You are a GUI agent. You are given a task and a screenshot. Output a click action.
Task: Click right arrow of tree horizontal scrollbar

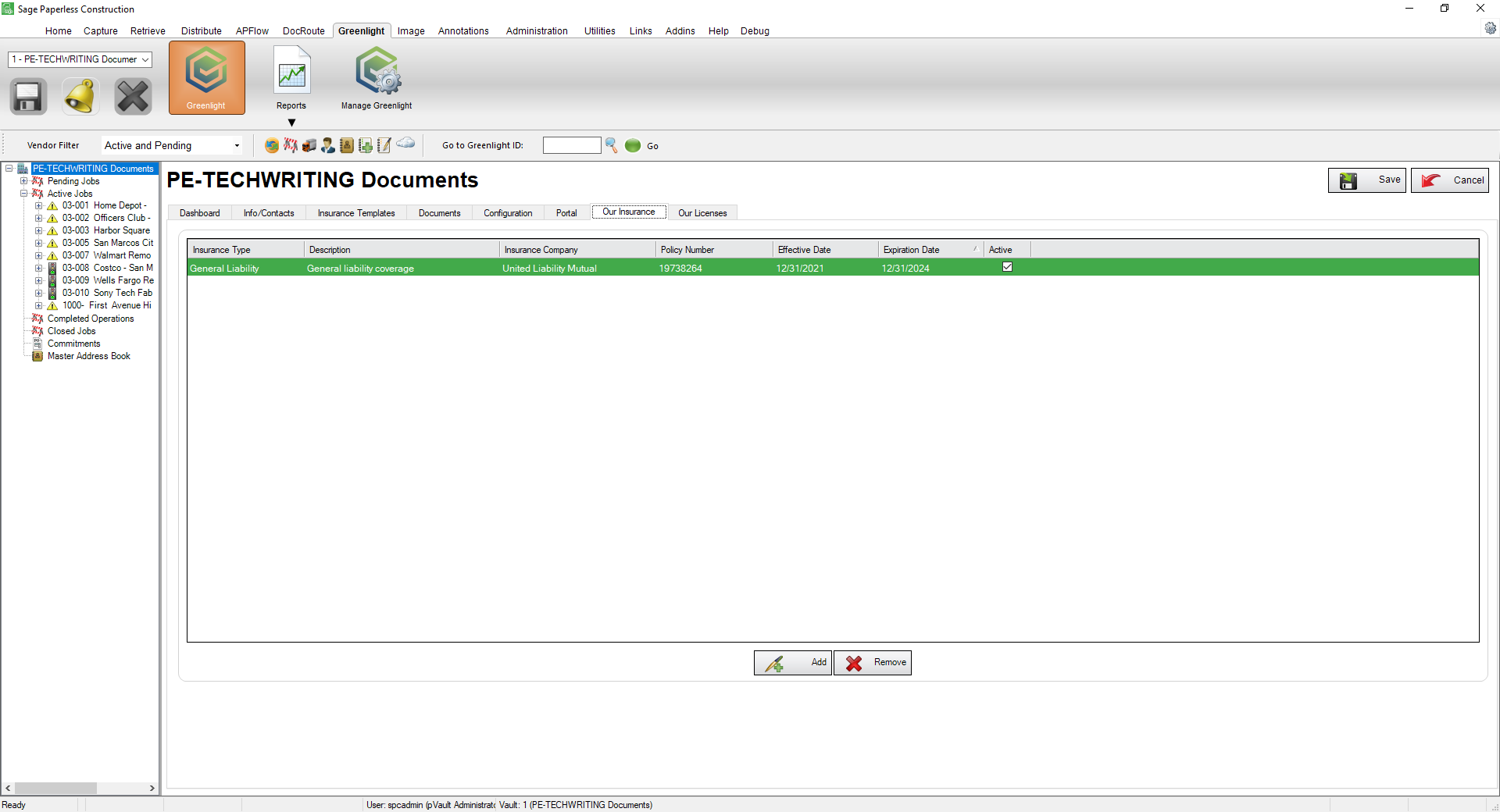(152, 789)
